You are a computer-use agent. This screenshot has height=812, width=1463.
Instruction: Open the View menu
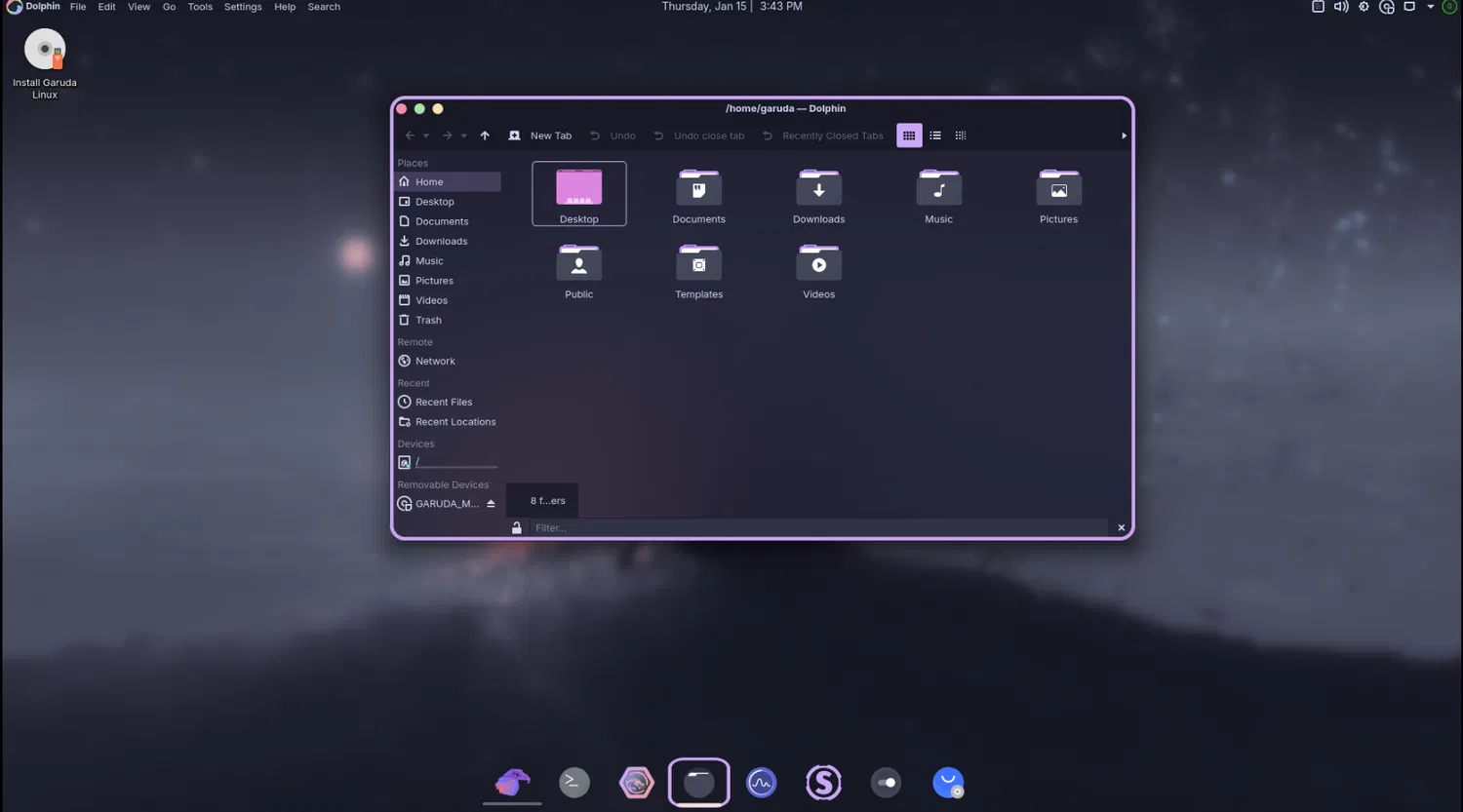point(138,7)
